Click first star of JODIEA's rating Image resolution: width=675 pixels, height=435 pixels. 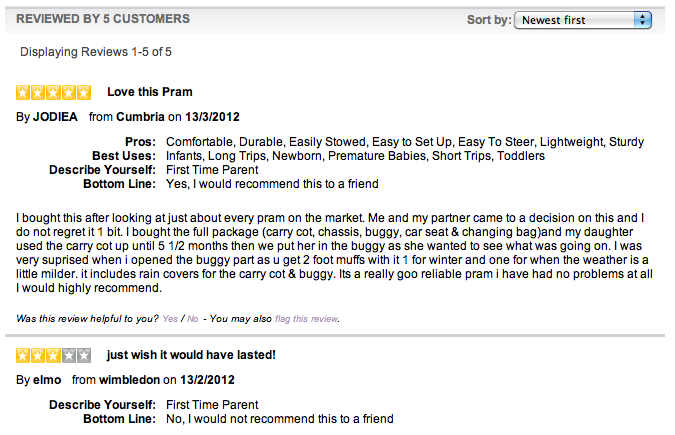(x=23, y=92)
